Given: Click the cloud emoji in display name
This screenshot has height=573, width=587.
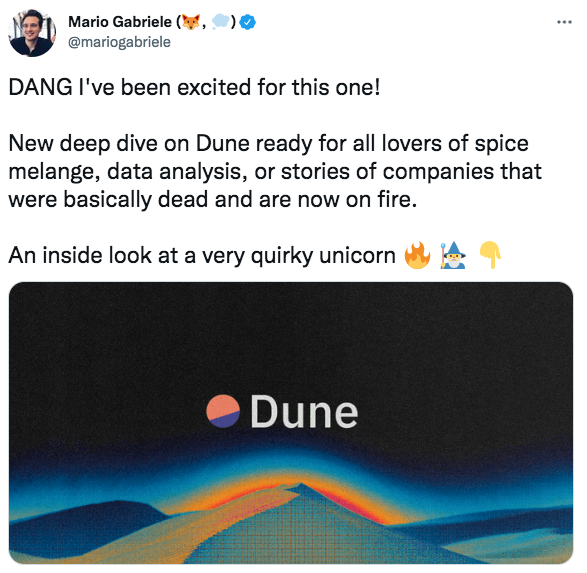Looking at the screenshot, I should point(220,22).
